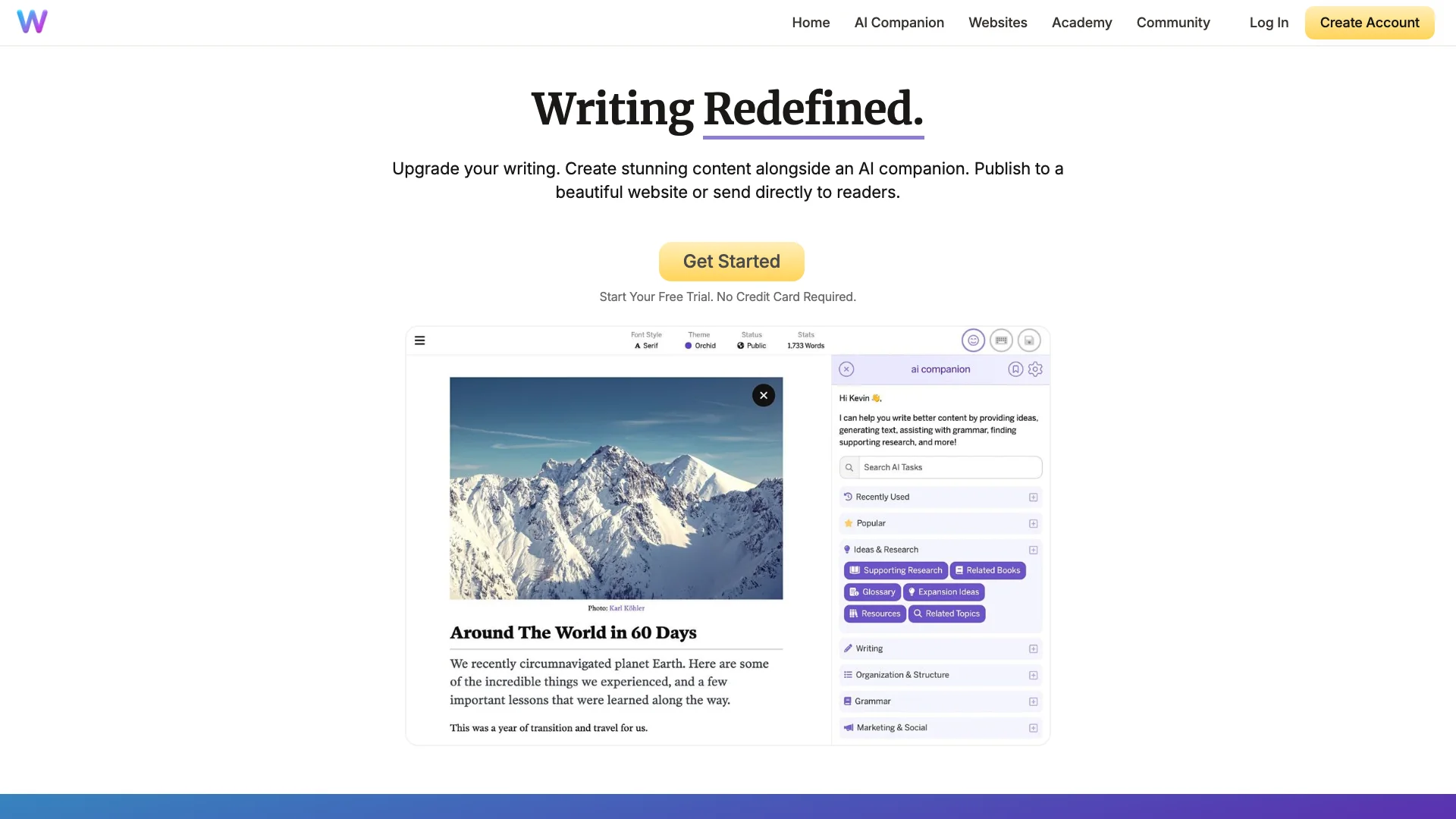The height and width of the screenshot is (819, 1456).
Task: Expand the Recently Used section
Action: coord(1031,497)
